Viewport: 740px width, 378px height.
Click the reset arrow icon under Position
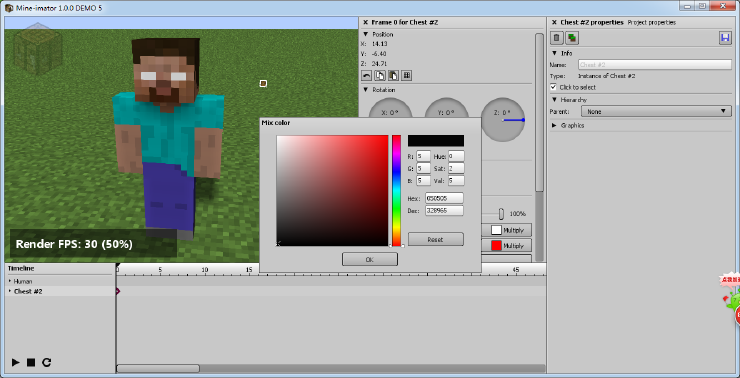tap(367, 76)
